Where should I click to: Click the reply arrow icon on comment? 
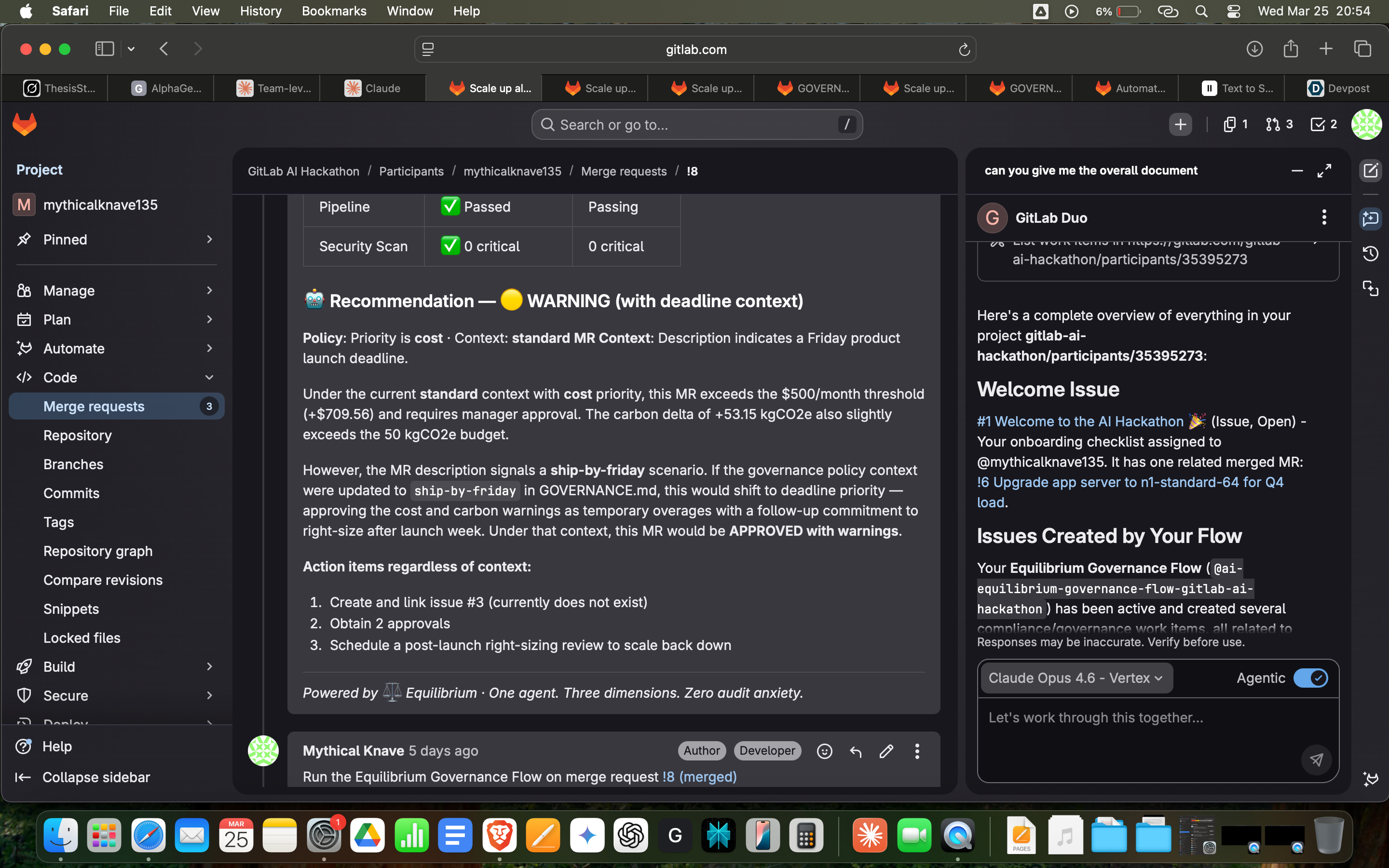(x=855, y=751)
